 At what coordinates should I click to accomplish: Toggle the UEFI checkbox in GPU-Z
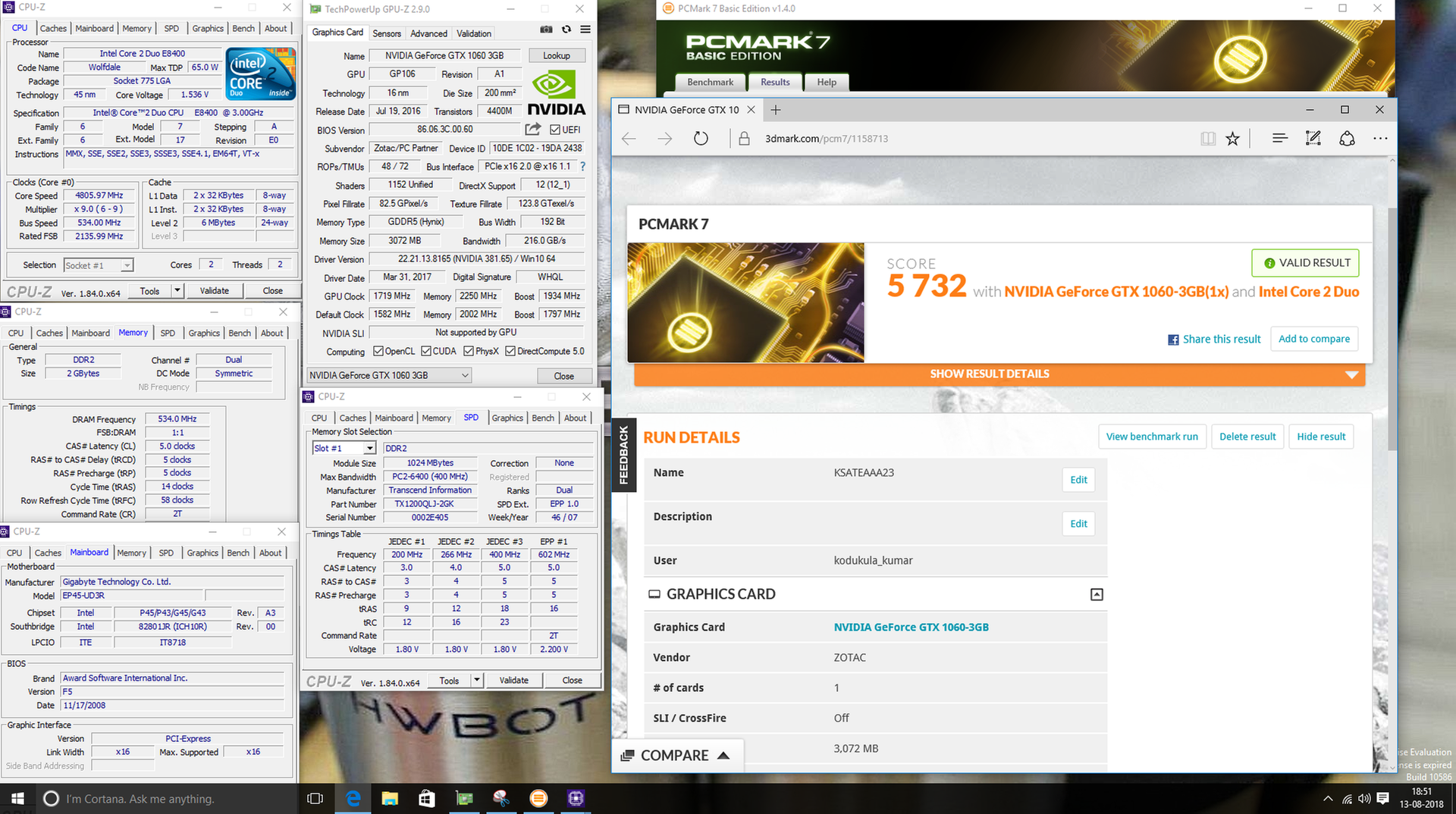click(555, 130)
